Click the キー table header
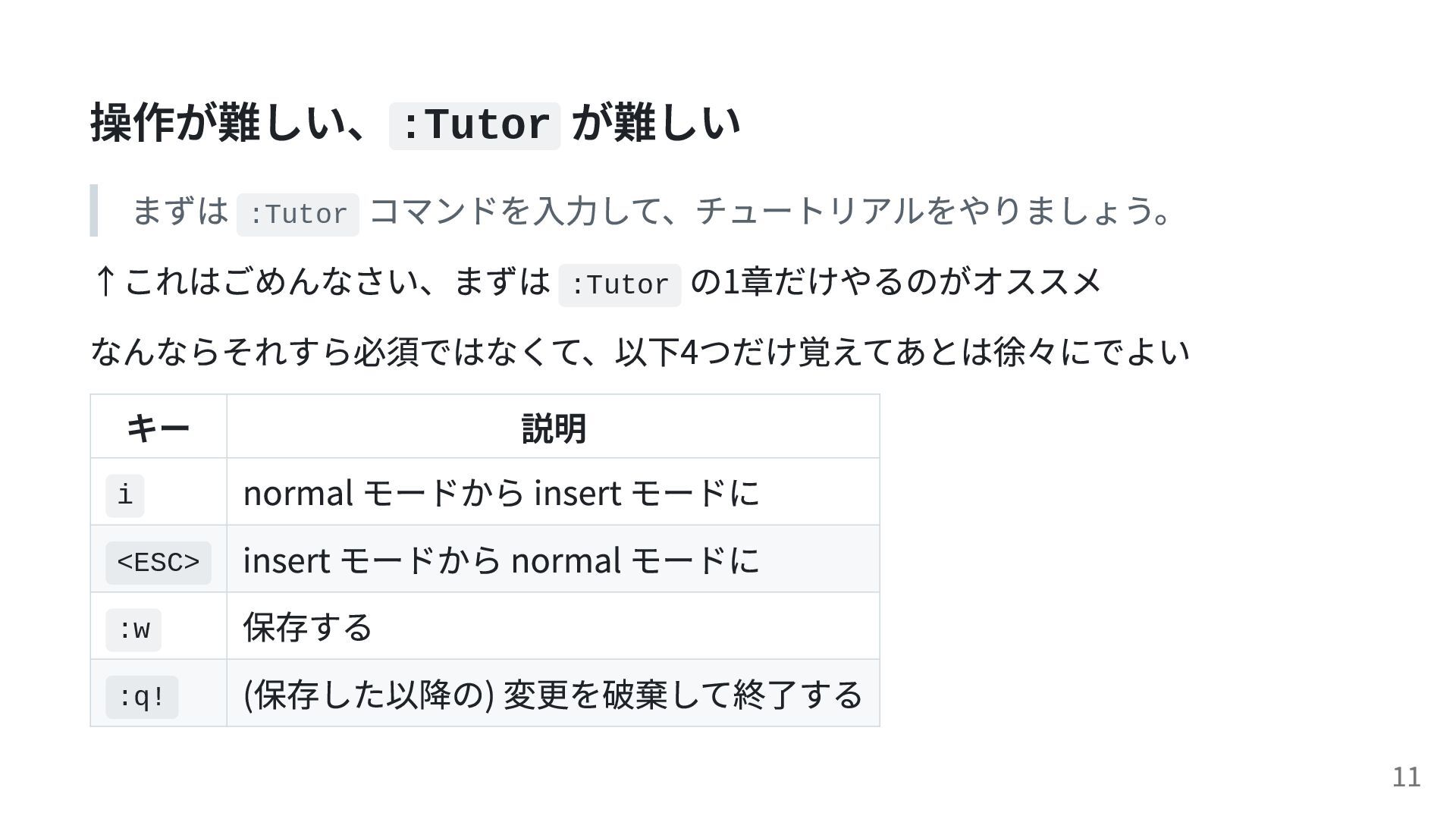Viewport: 1456px width, 819px height. click(x=158, y=428)
